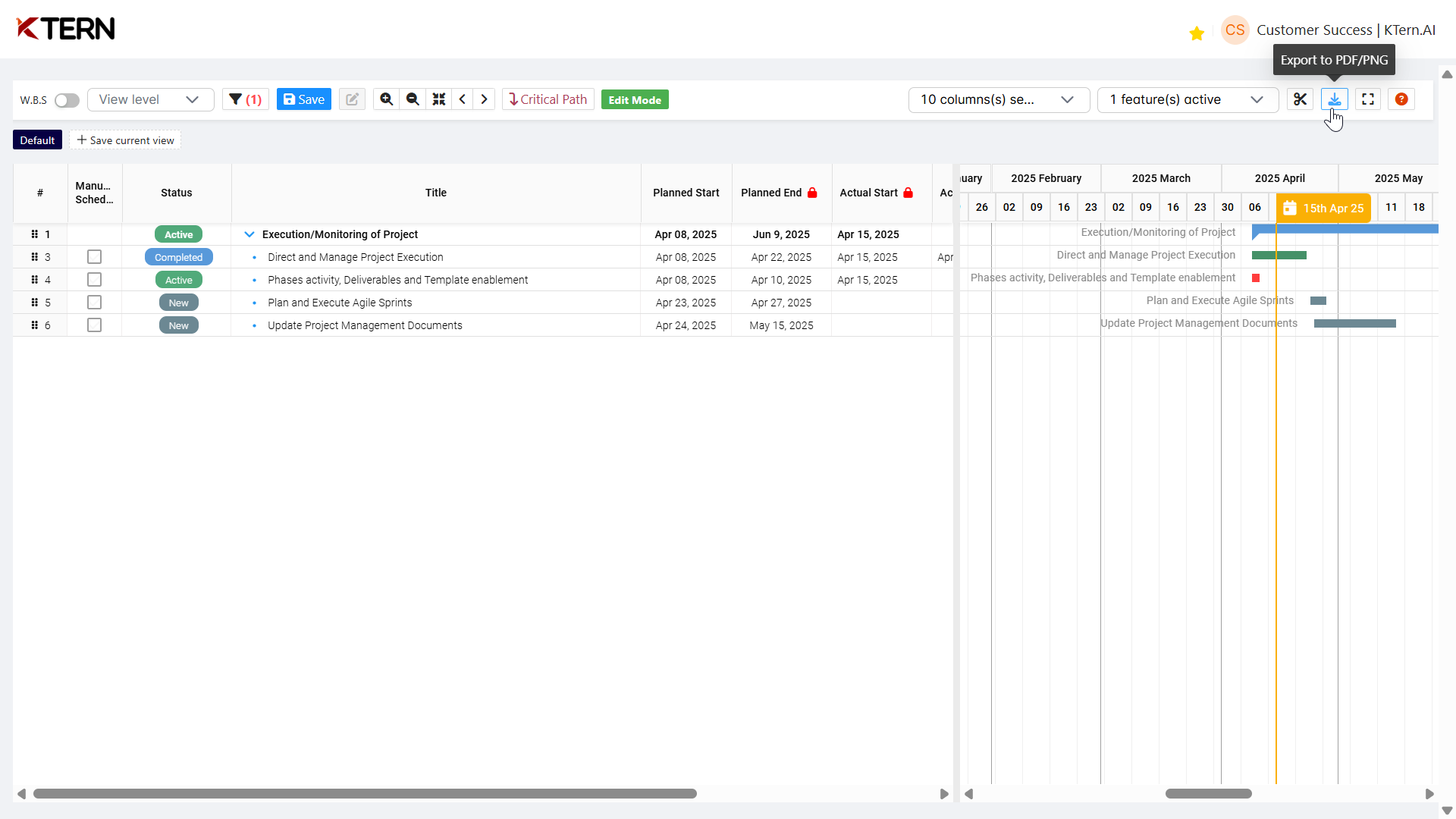Click Export to PDF/PNG download icon
Image resolution: width=1456 pixels, height=819 pixels.
coord(1334,99)
